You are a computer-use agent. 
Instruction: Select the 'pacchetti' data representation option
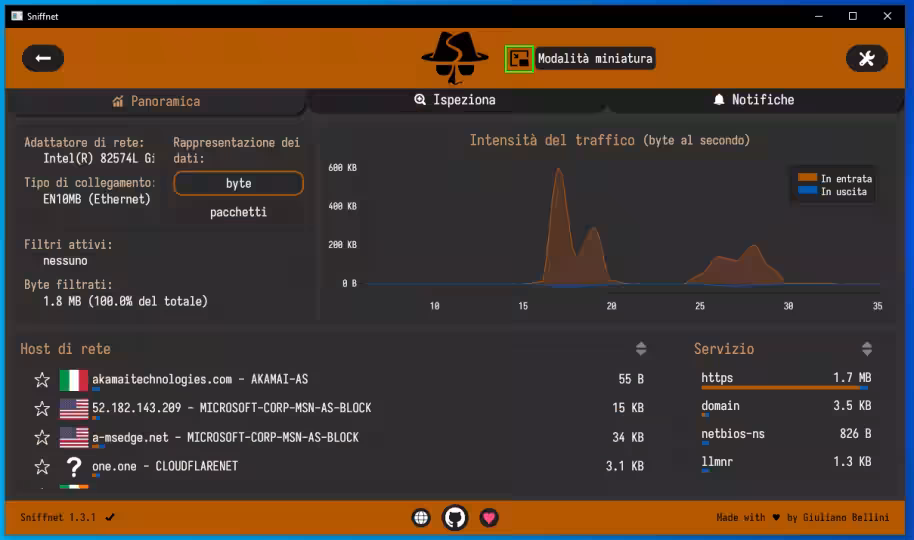[x=238, y=212]
